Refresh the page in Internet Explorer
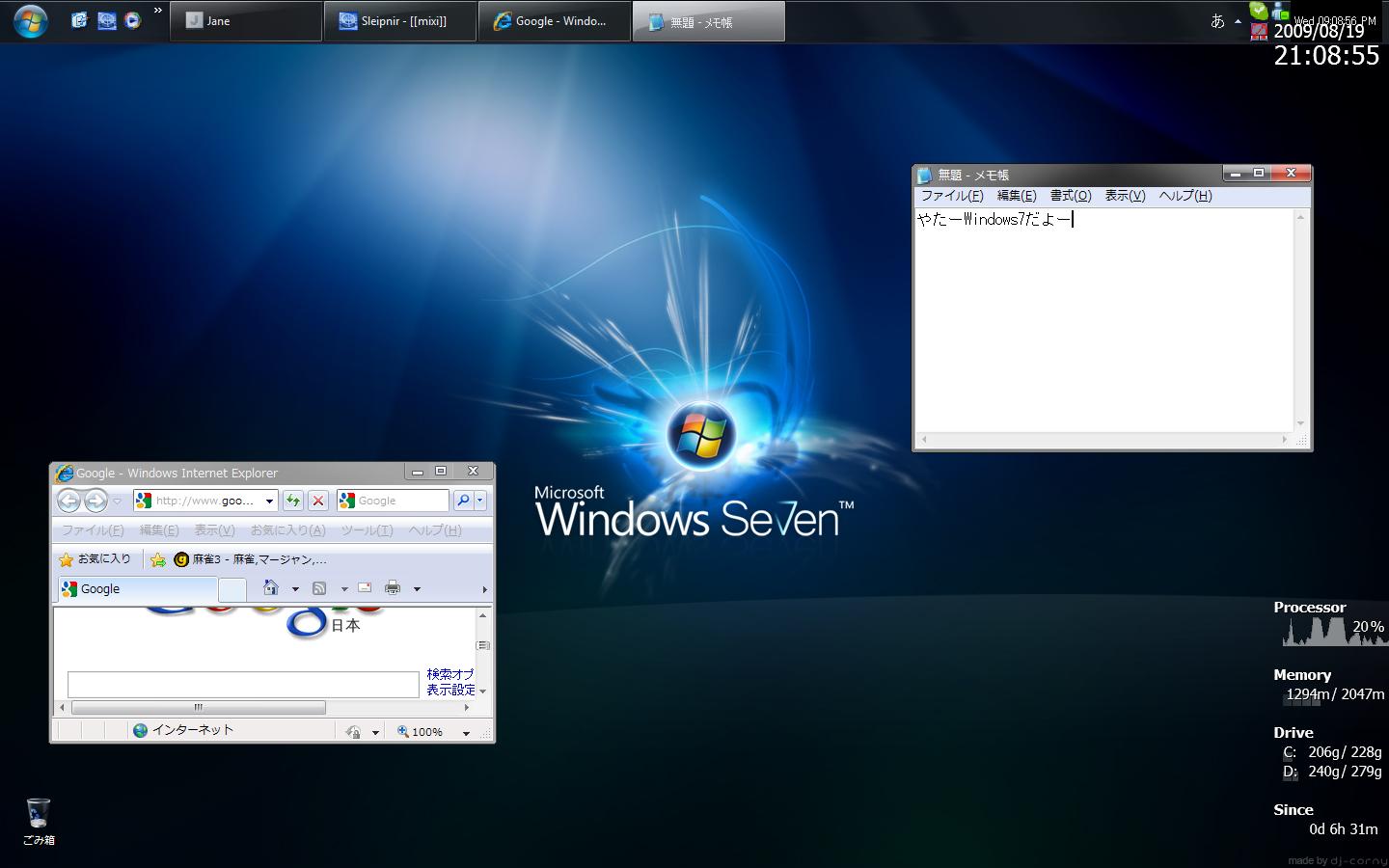 click(x=292, y=501)
